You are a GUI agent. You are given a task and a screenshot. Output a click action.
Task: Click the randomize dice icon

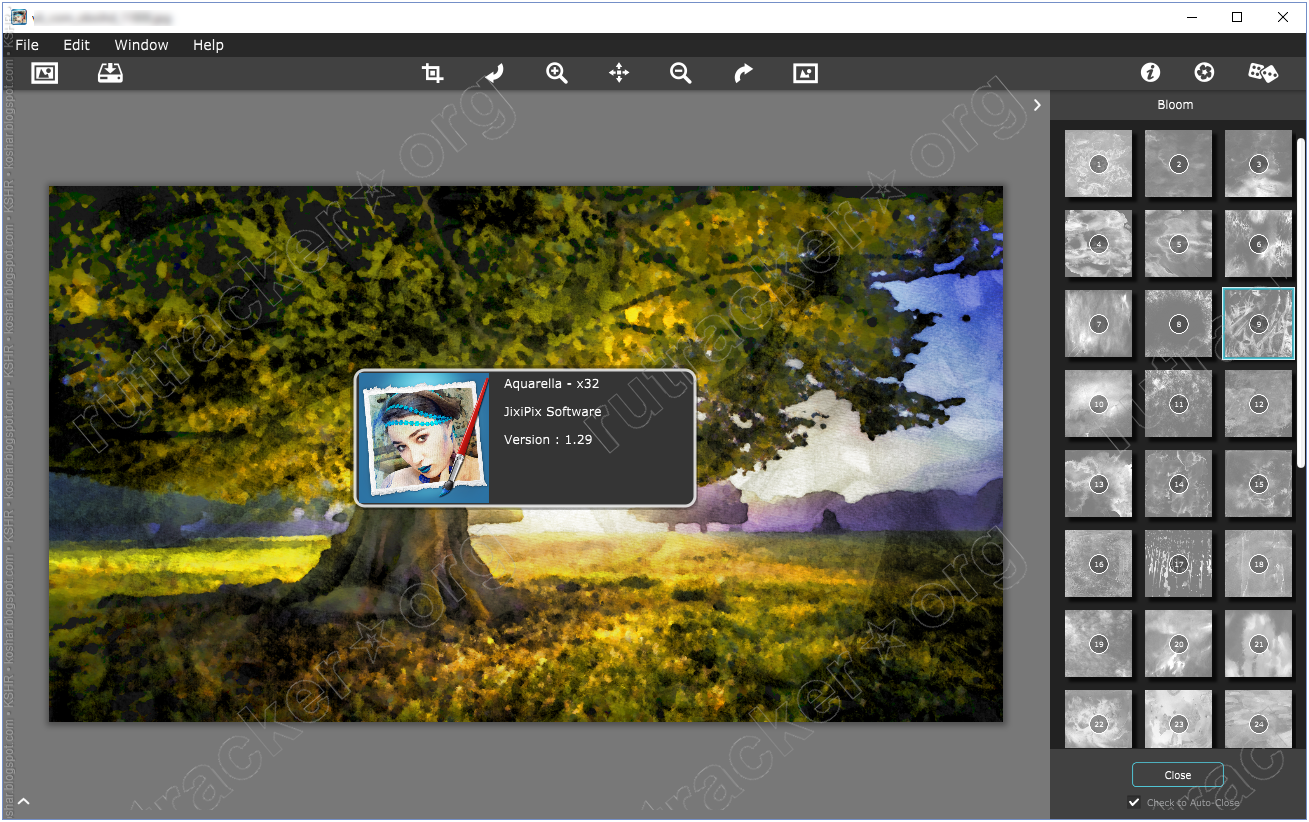point(1263,72)
